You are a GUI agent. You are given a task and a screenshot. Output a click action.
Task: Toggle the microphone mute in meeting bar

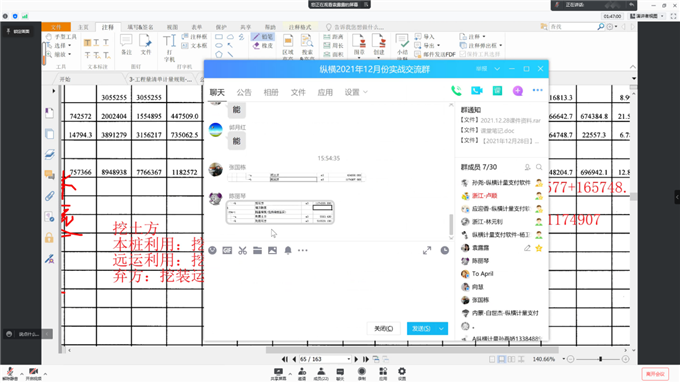[10, 372]
